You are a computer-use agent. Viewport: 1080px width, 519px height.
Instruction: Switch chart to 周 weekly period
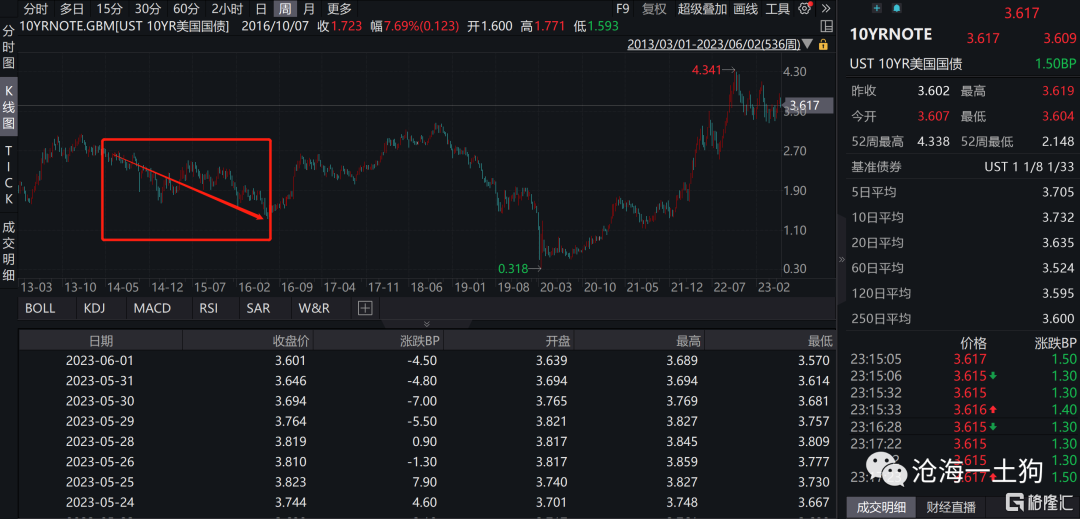coord(284,9)
